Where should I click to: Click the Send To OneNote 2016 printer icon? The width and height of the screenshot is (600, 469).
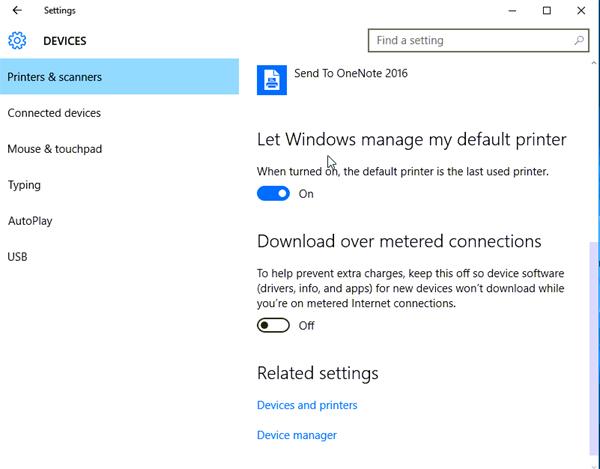point(272,80)
